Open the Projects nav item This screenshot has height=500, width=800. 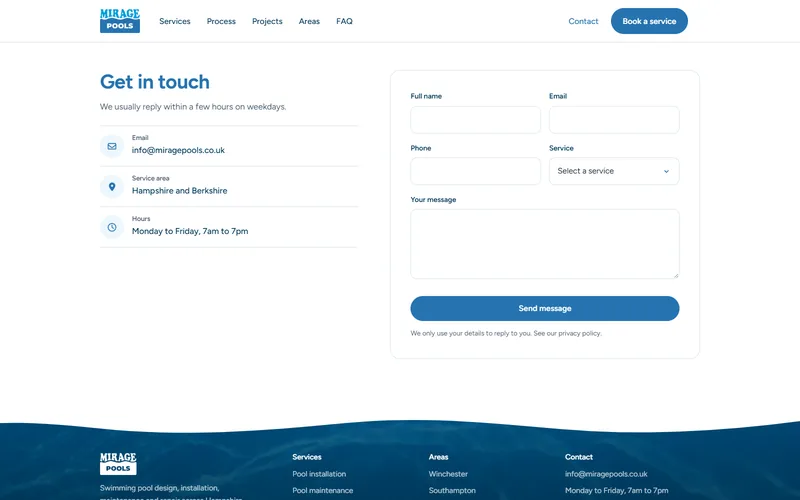tap(267, 21)
